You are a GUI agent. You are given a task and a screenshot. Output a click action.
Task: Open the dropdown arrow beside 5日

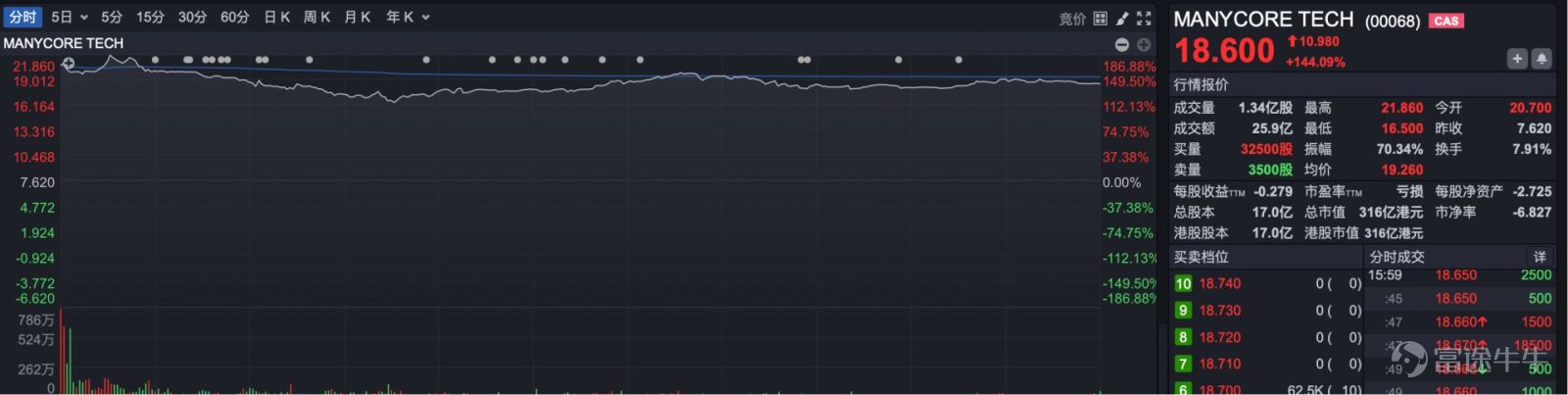(x=84, y=18)
